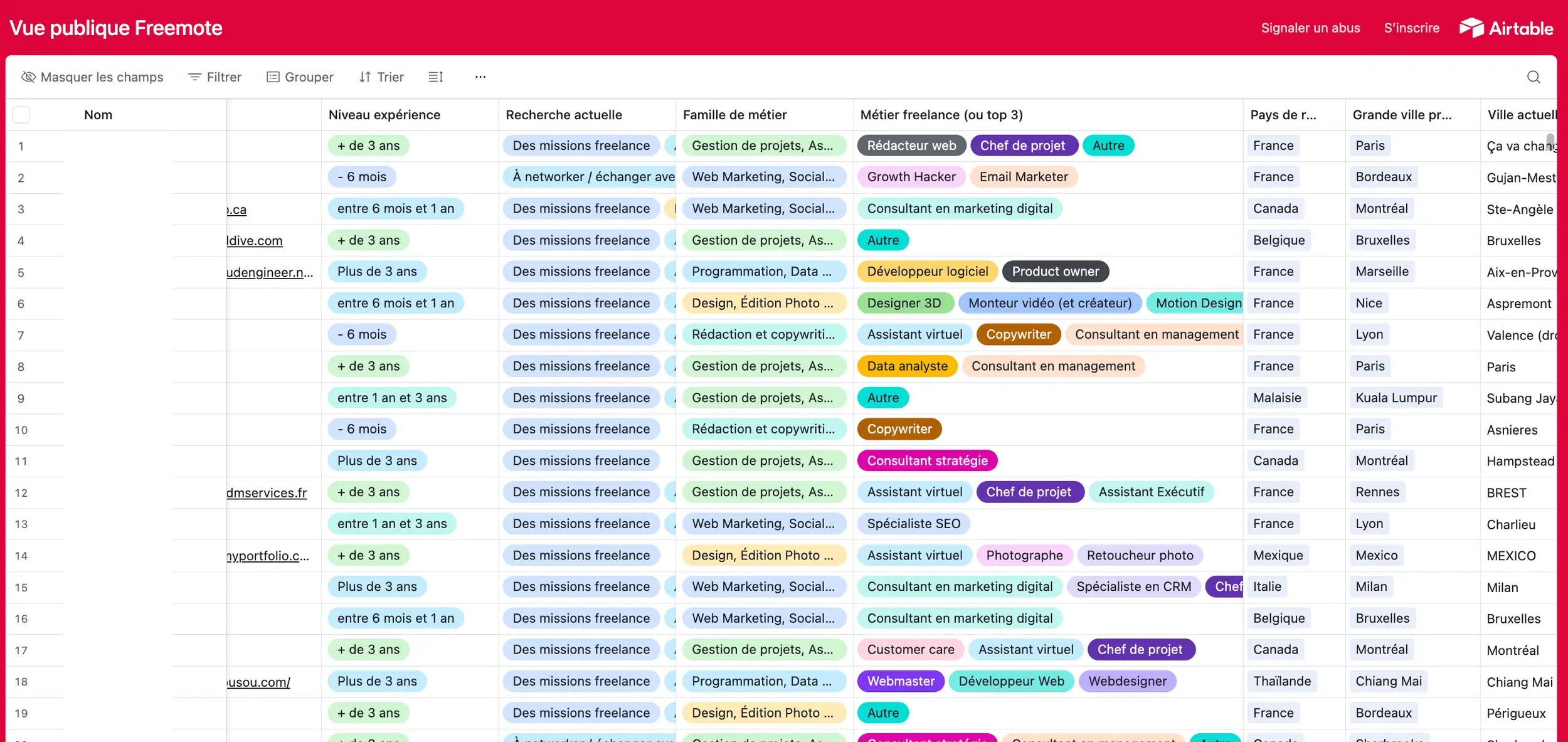The image size is (1568, 742).
Task: Open the dmservices.fr website link
Action: click(x=267, y=493)
